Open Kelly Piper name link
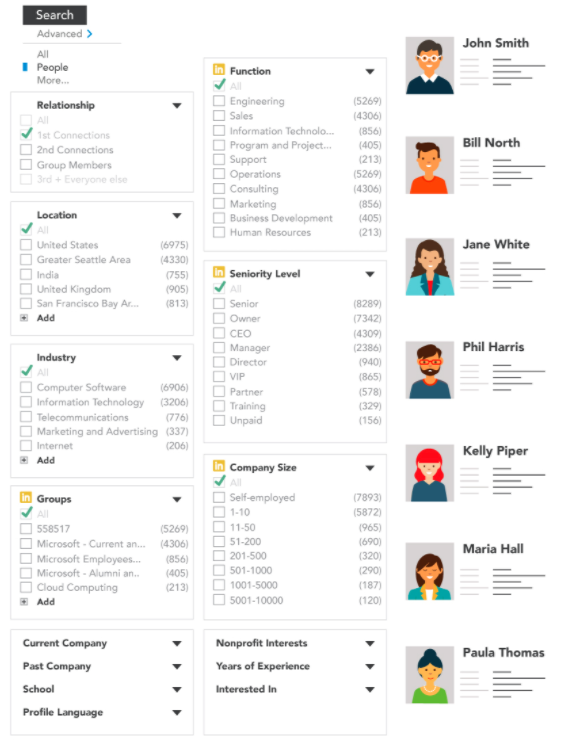This screenshot has width=581, height=743. click(495, 451)
